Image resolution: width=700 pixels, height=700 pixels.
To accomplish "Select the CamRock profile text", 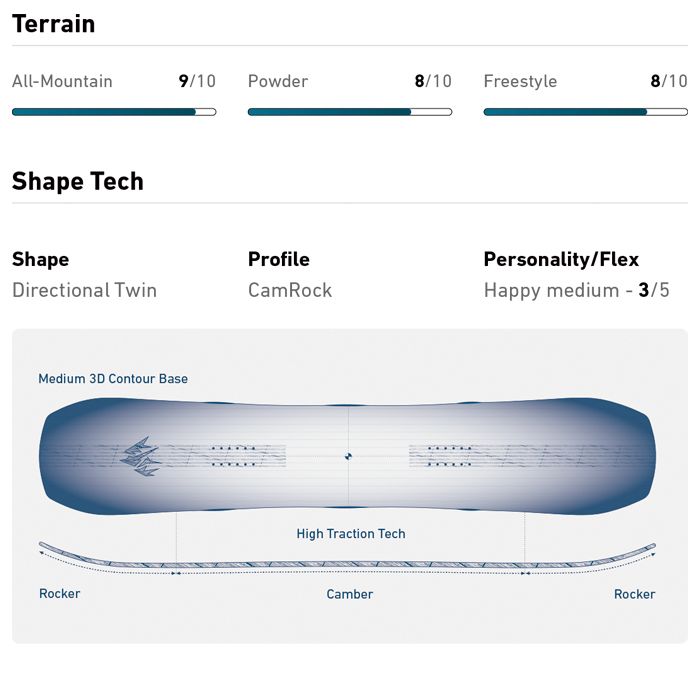I will click(x=290, y=290).
